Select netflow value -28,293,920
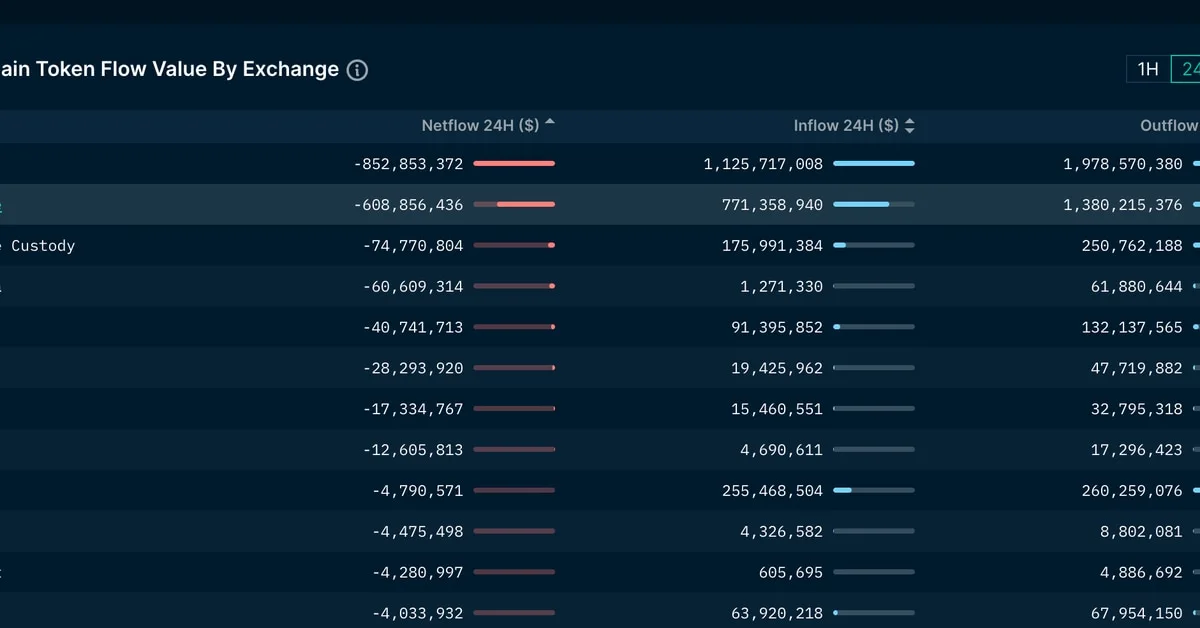1200x628 pixels. (413, 369)
